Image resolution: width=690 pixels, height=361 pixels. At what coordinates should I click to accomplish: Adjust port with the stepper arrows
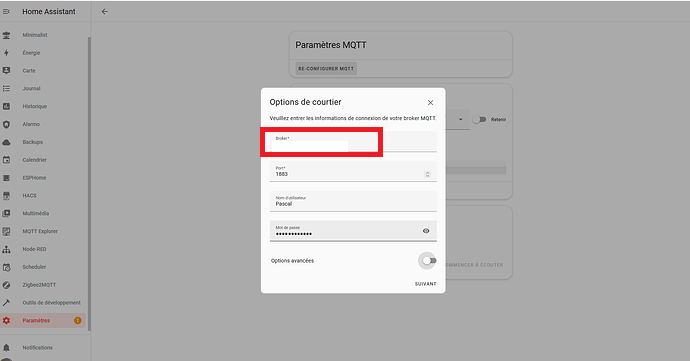point(427,174)
